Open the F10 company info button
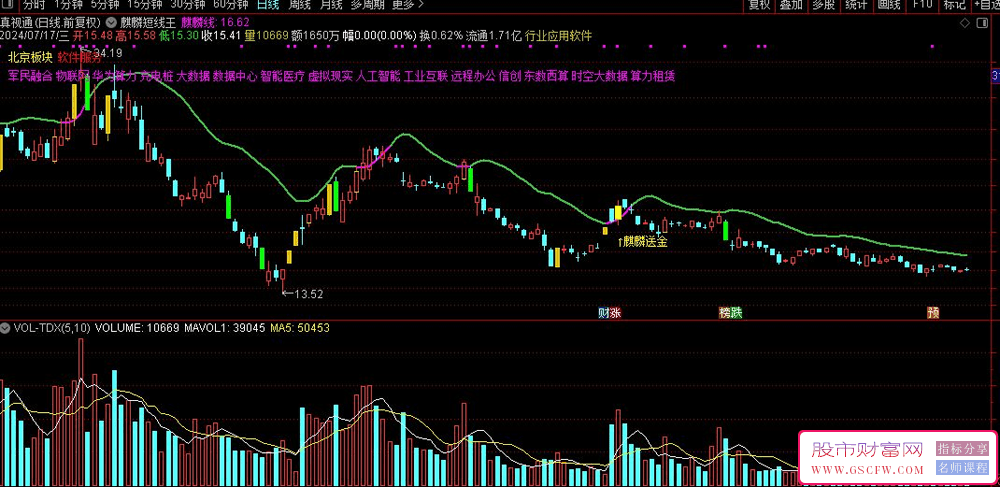The height and width of the screenshot is (487, 1000). (922, 4)
